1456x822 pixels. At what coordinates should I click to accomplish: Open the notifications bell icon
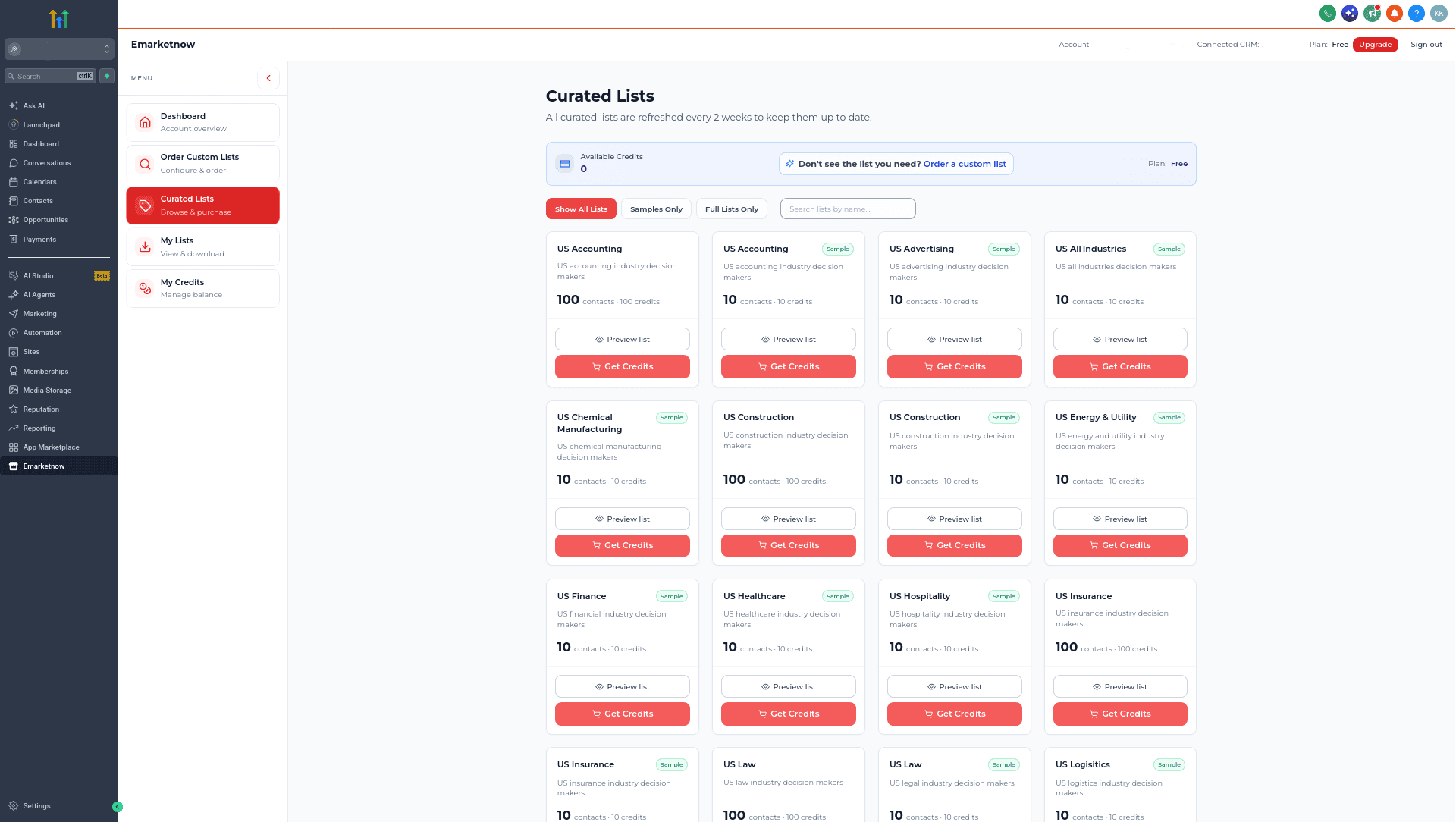(1394, 13)
